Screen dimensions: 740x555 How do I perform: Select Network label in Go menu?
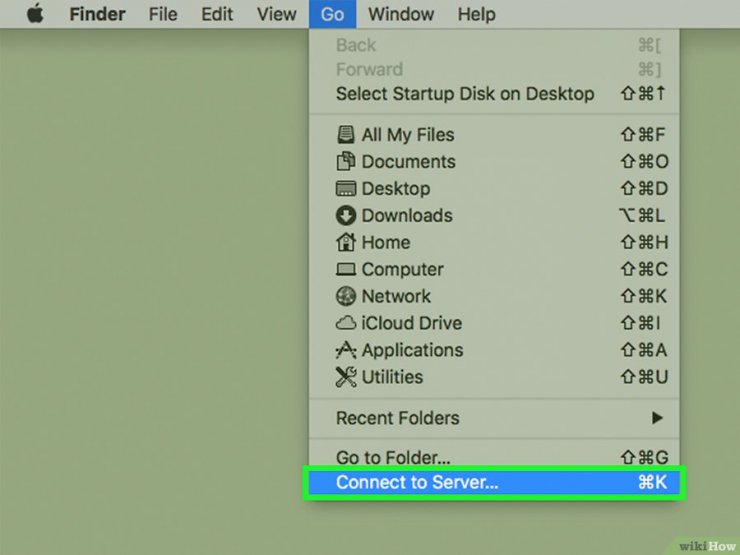point(396,296)
